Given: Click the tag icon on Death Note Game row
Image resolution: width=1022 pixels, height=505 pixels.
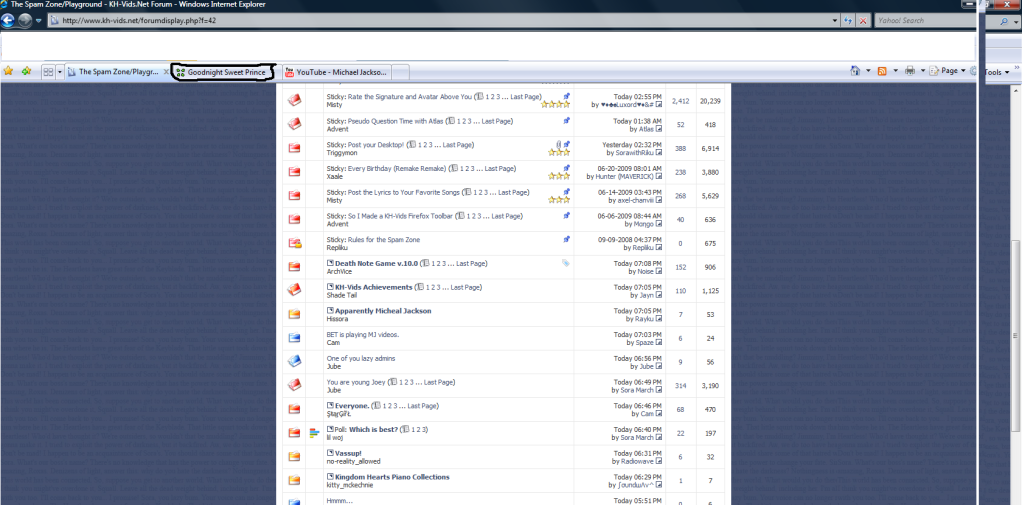Looking at the screenshot, I should point(566,263).
